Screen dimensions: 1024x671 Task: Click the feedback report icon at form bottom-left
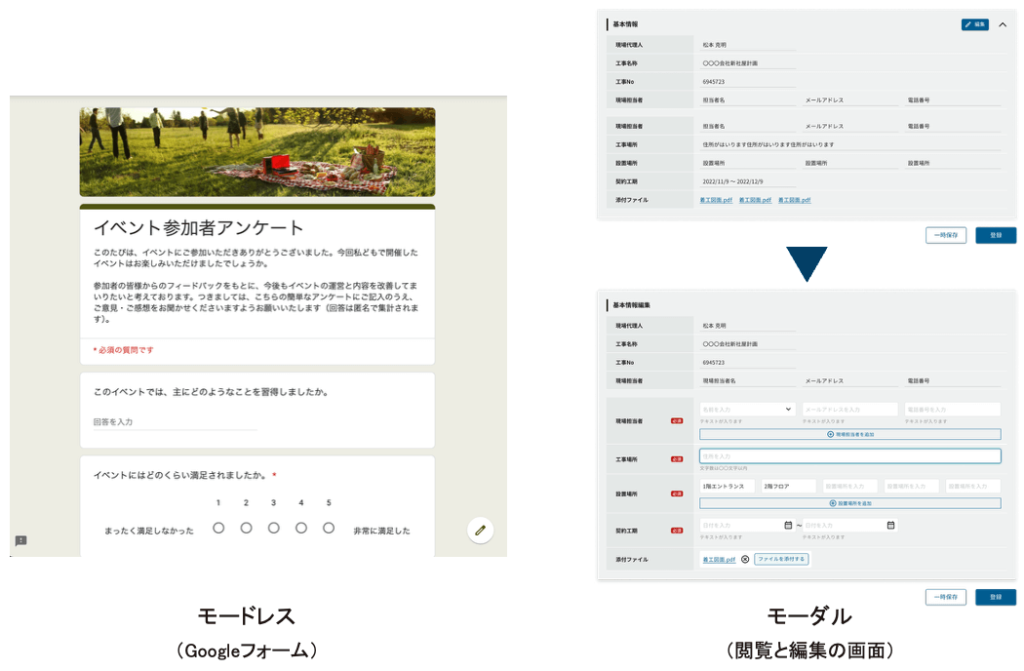click(x=21, y=541)
